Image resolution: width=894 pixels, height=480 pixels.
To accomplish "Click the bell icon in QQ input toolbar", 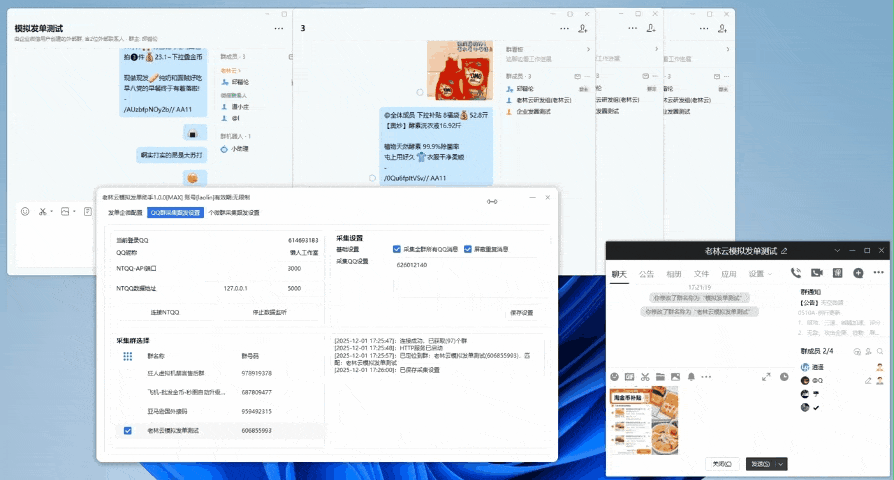I will coord(691,377).
